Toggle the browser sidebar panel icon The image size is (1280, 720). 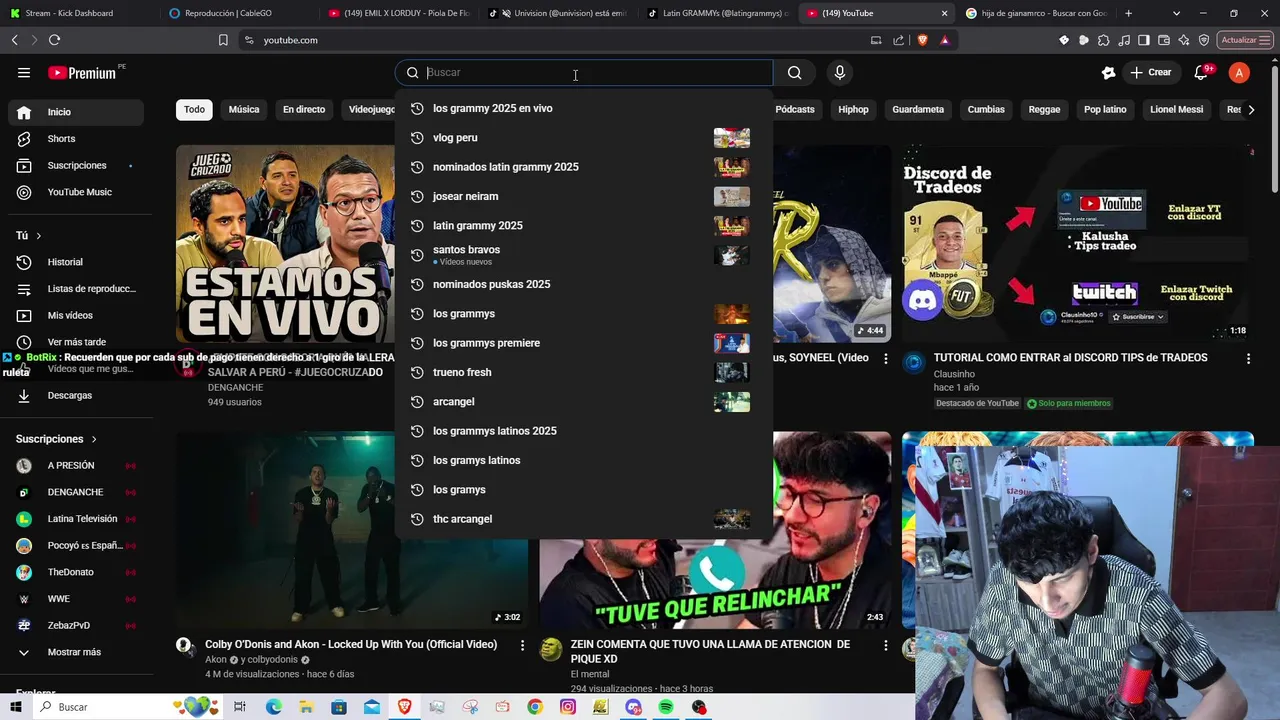tap(1144, 40)
